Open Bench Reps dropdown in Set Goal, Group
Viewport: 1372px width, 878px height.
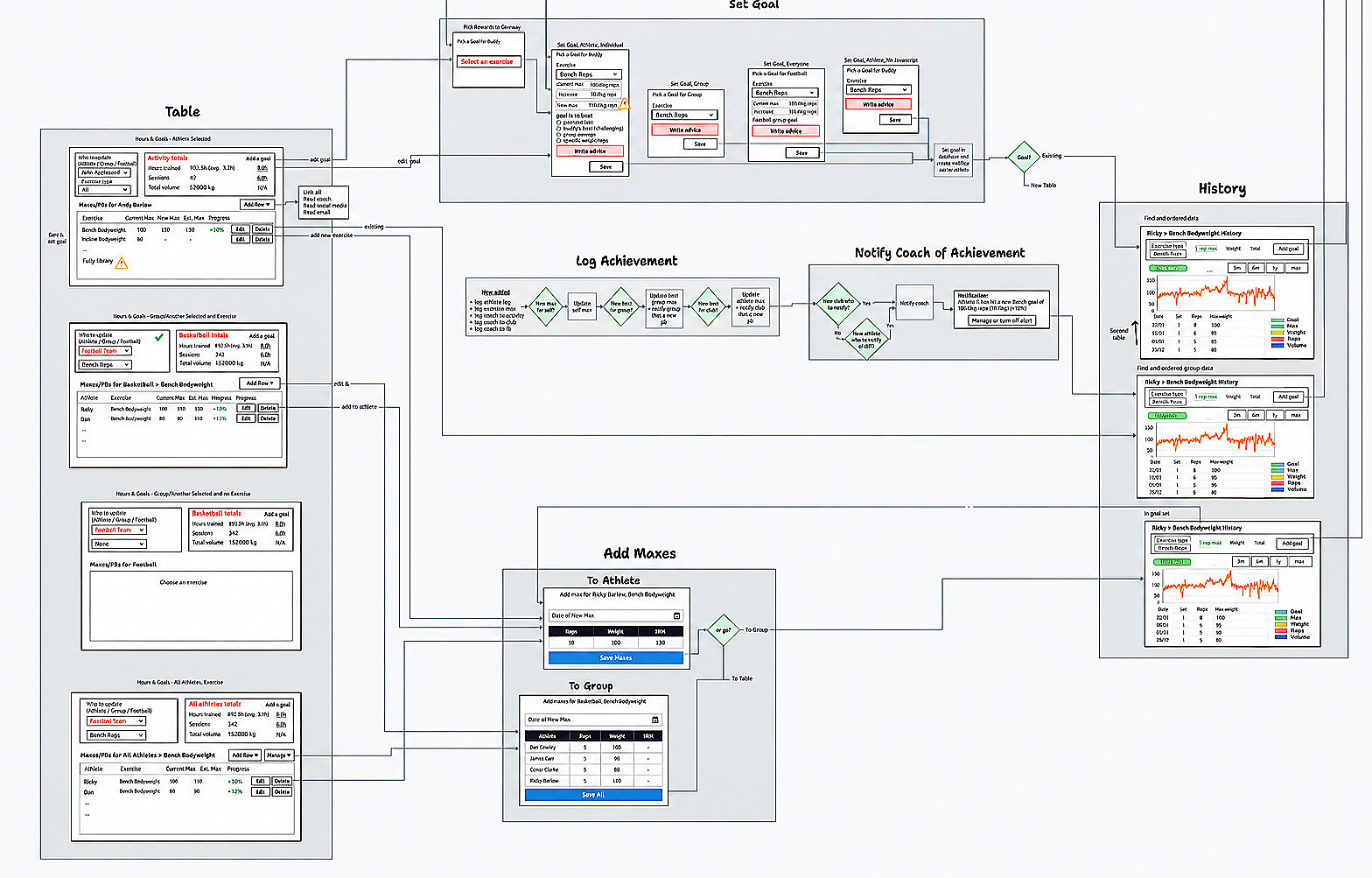(685, 115)
